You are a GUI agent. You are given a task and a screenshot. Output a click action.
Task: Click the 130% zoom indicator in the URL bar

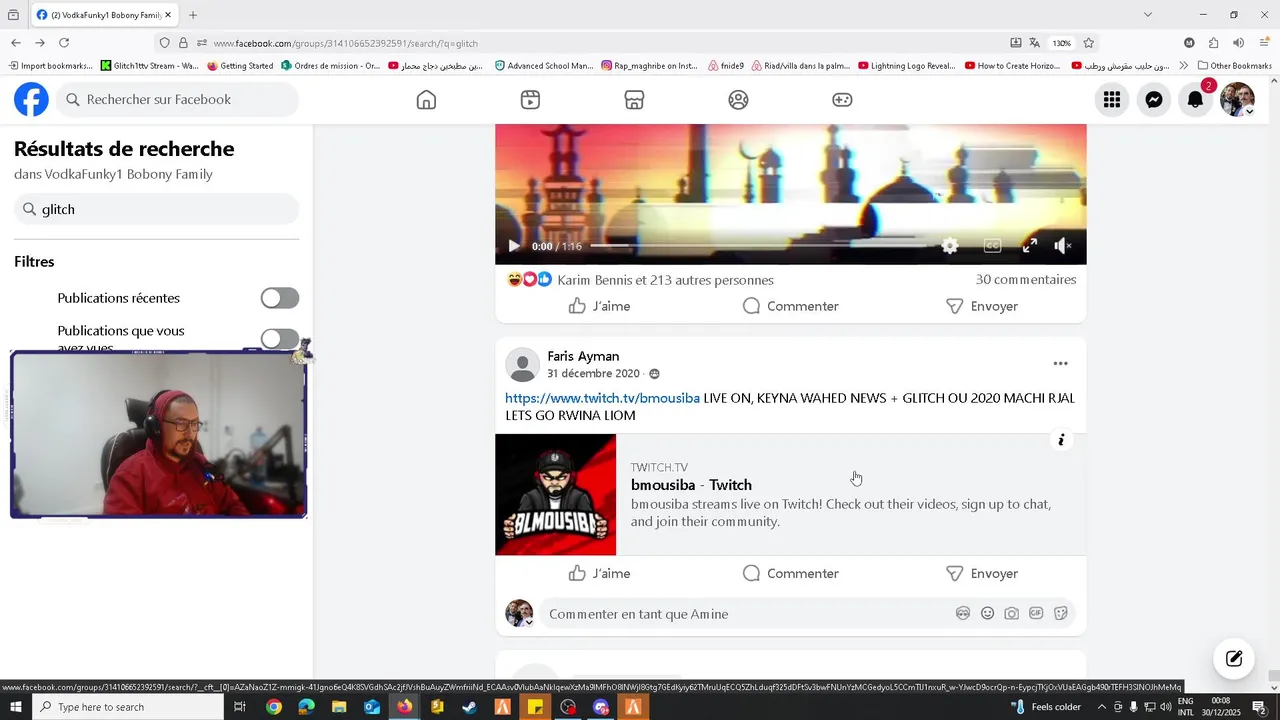tap(1061, 43)
